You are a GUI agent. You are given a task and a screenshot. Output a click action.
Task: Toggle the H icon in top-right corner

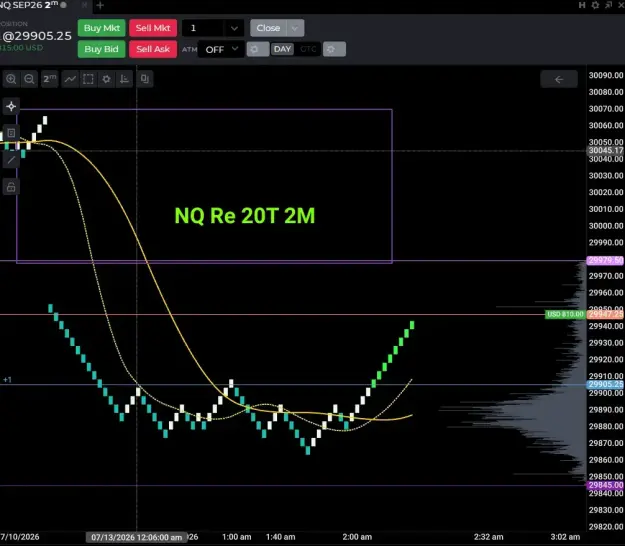pyautogui.click(x=582, y=5)
